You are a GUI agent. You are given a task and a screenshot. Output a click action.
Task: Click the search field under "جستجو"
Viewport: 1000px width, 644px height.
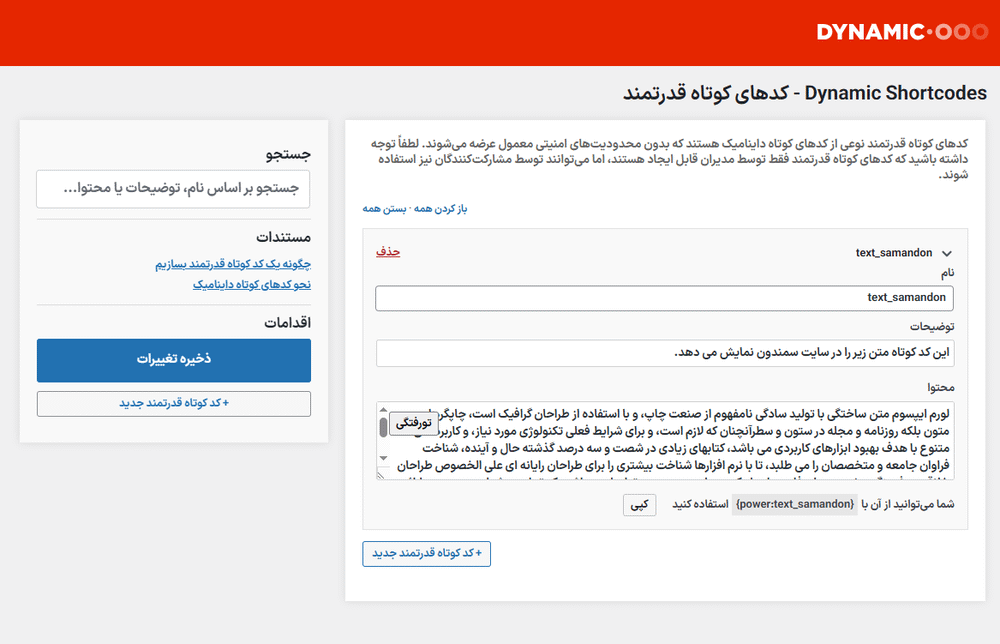173,189
